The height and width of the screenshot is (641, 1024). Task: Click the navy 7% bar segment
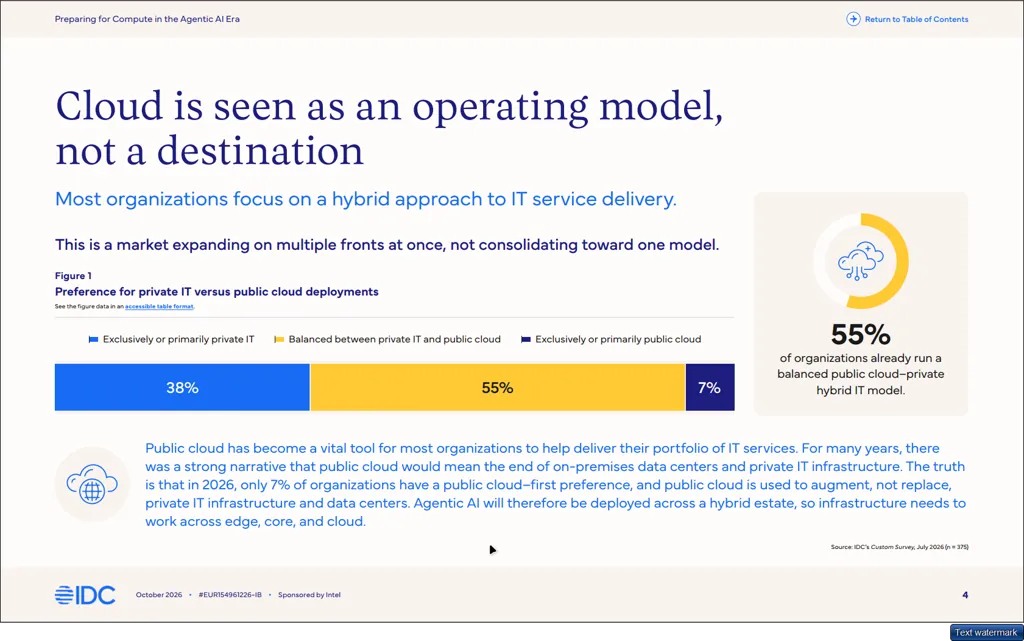710,387
